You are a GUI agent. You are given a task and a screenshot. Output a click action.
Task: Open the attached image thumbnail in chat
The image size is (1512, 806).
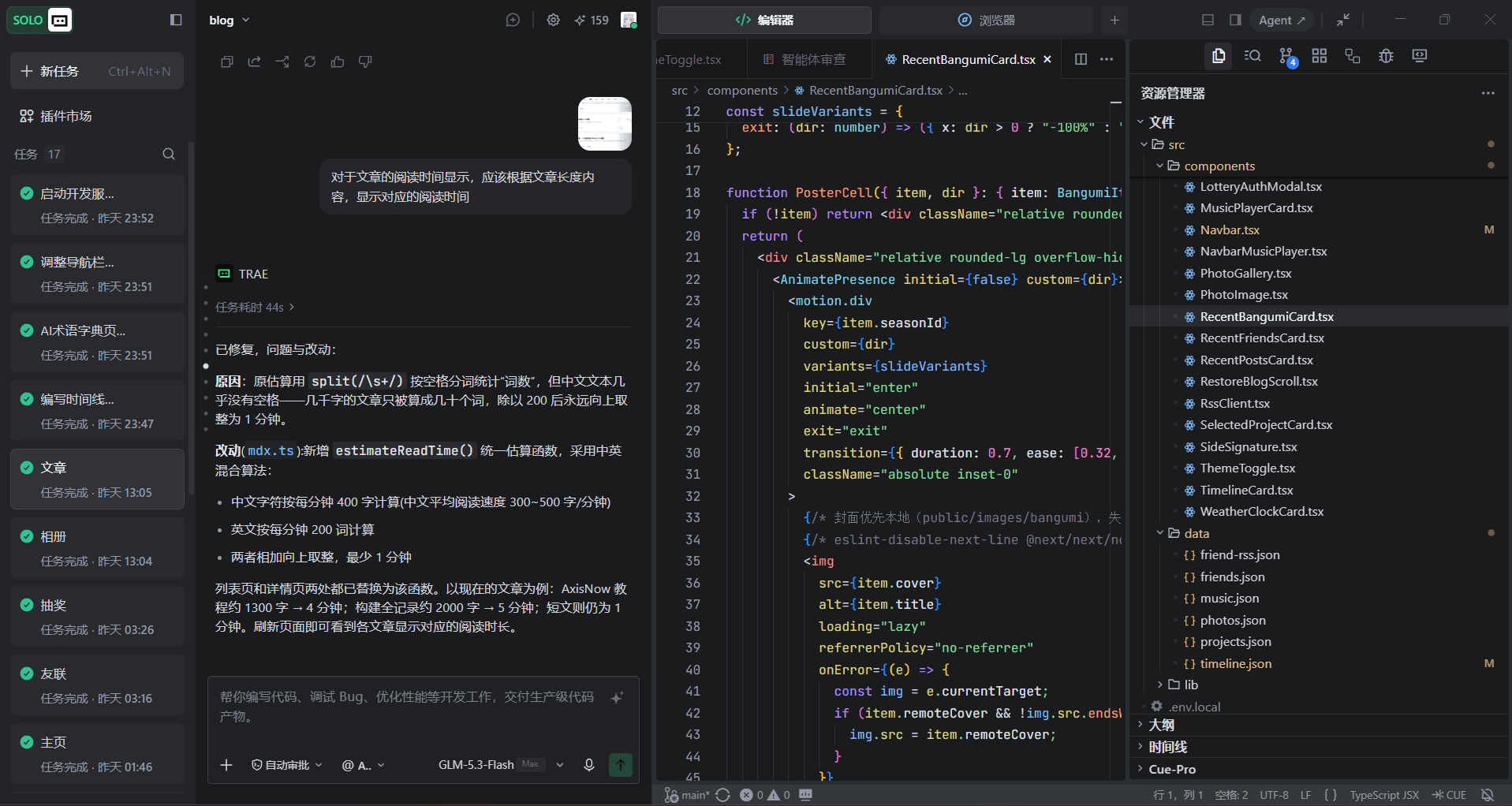pos(605,124)
